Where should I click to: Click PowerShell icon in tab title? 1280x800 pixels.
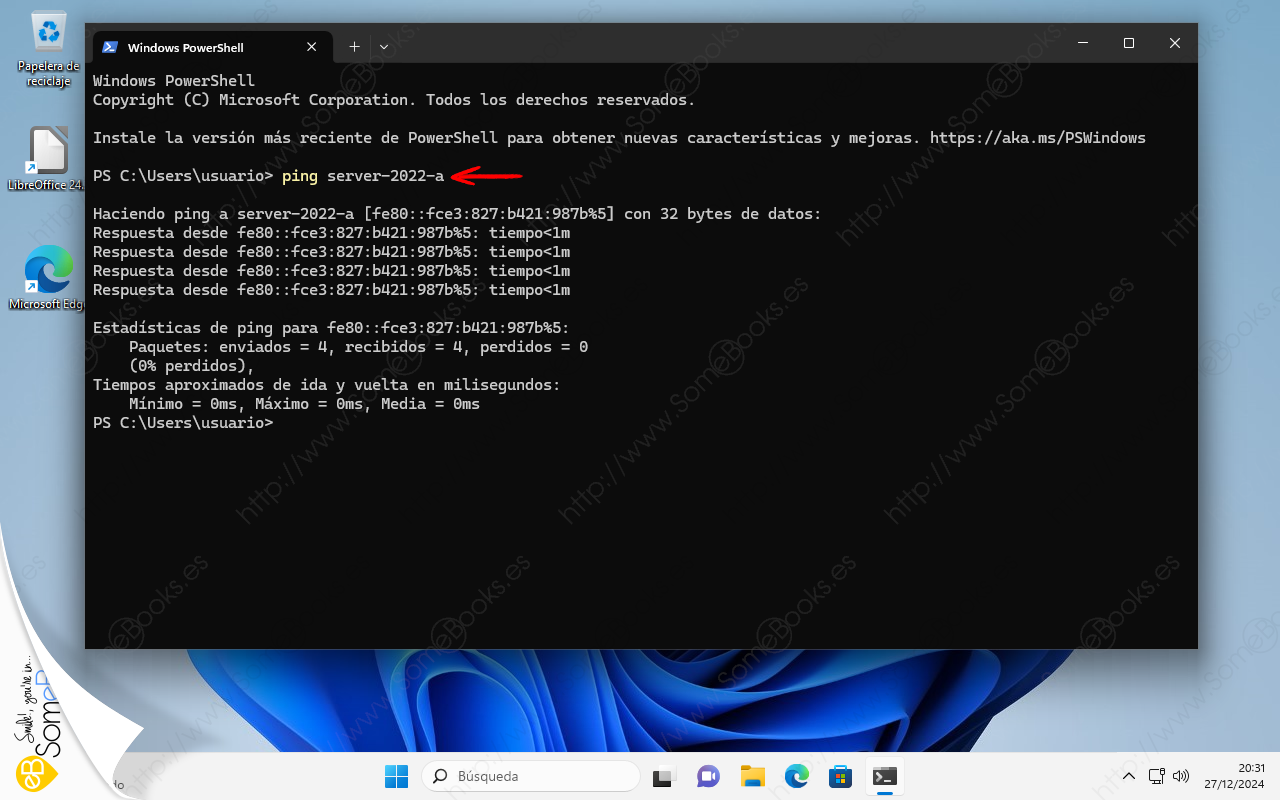click(x=110, y=47)
